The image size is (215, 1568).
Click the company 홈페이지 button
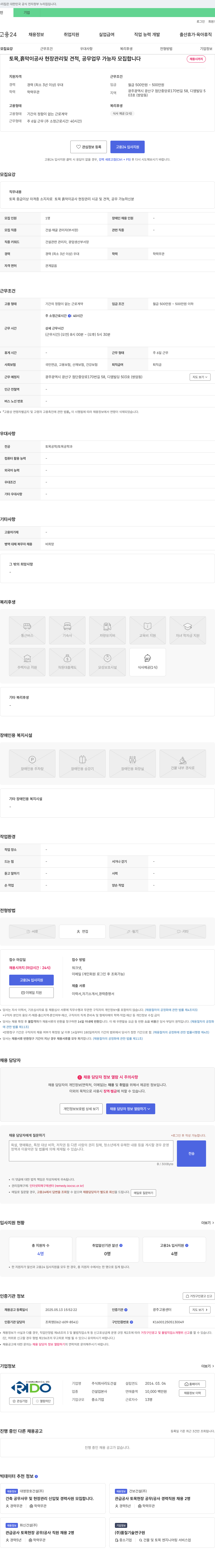tap(193, 1384)
